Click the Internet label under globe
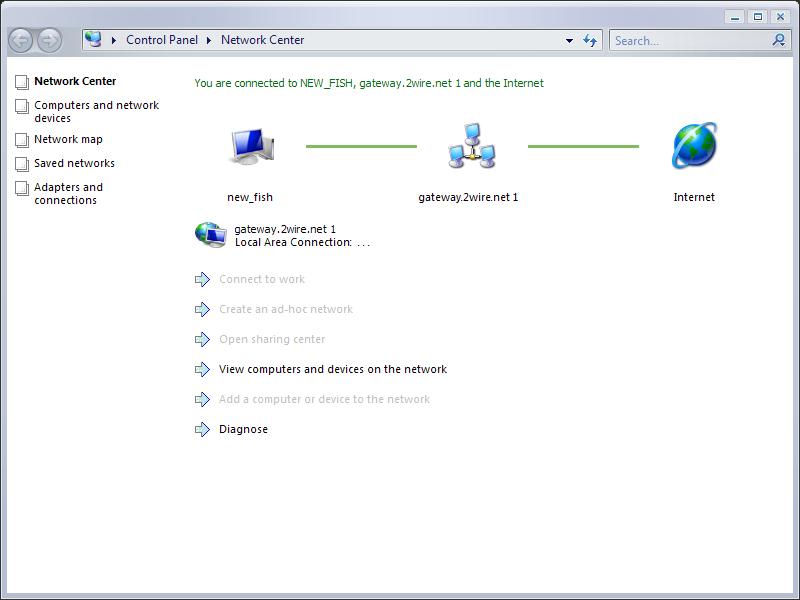 click(694, 197)
